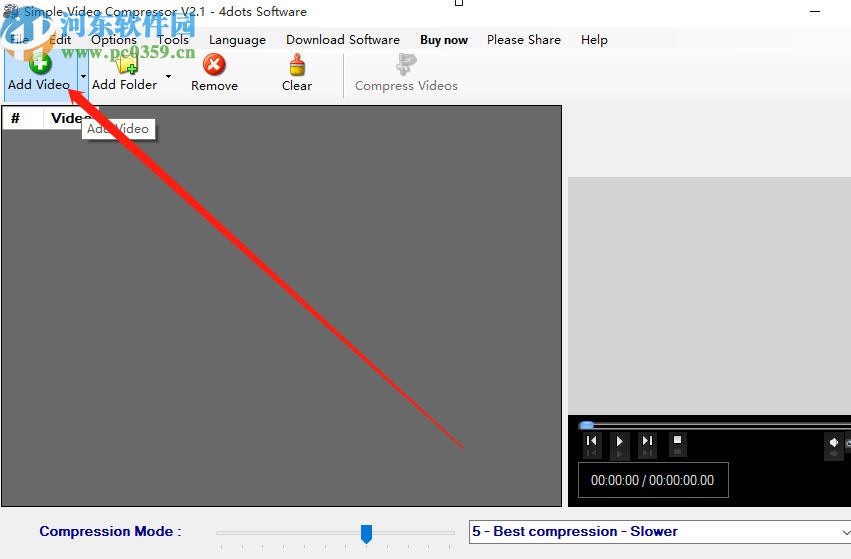Open the Tools menu
The width and height of the screenshot is (851, 559).
[x=173, y=40]
